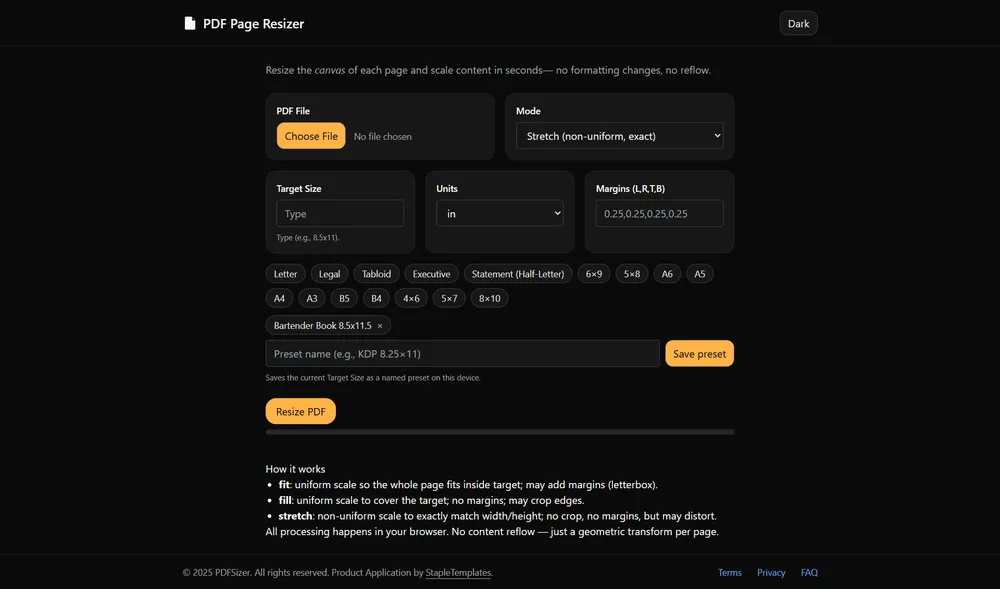Select the Letter size preset
This screenshot has height=589, width=1000.
(x=285, y=274)
